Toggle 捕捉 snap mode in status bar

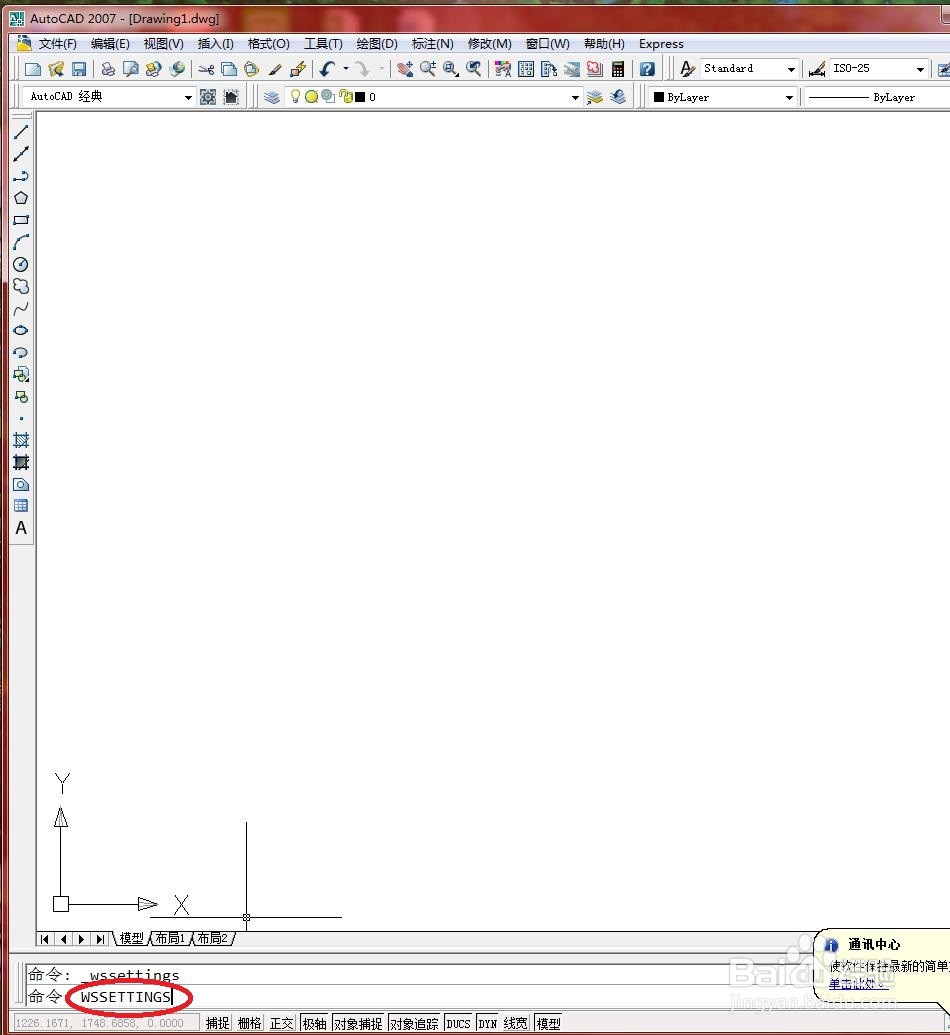pos(217,1023)
